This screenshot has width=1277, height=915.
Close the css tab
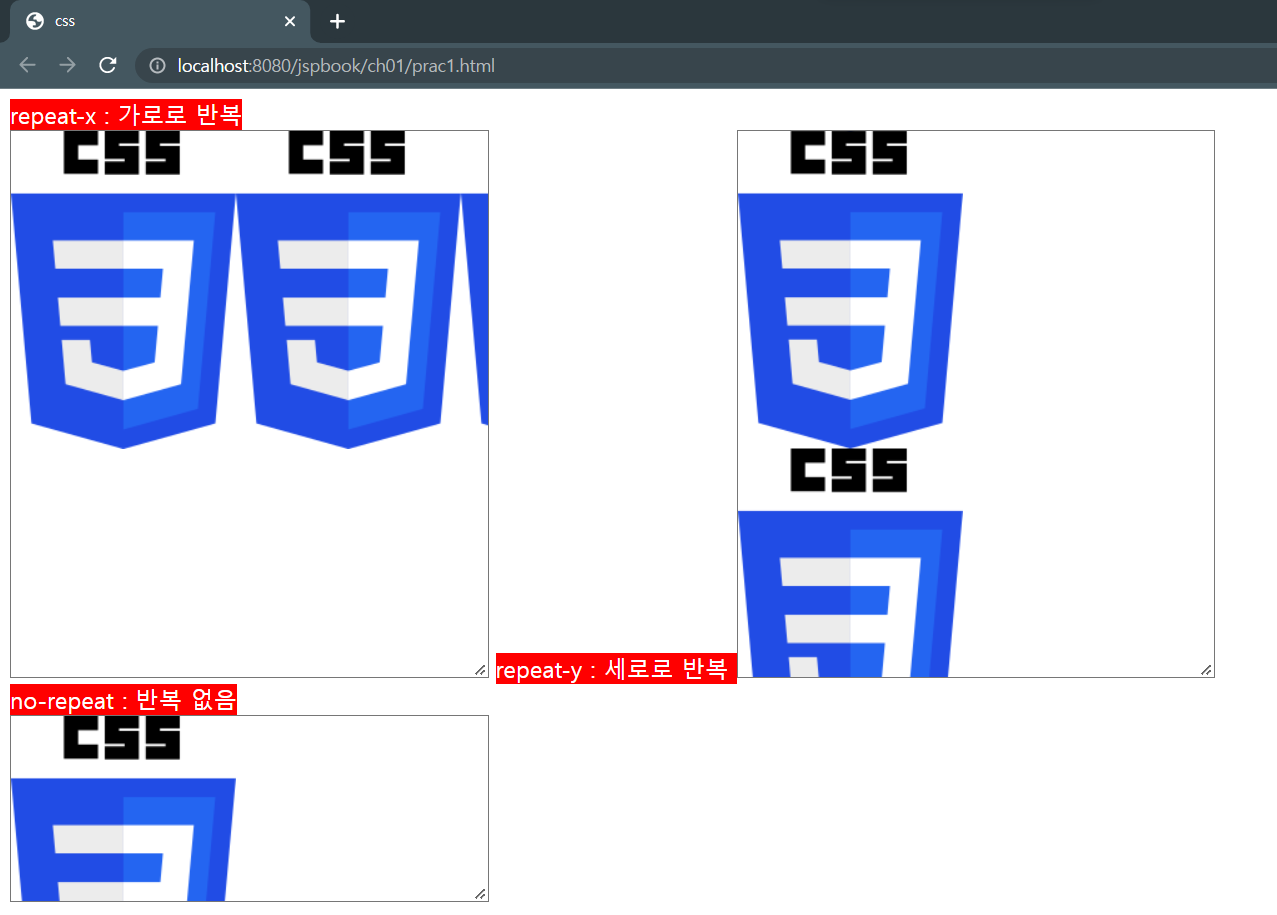tap(290, 21)
